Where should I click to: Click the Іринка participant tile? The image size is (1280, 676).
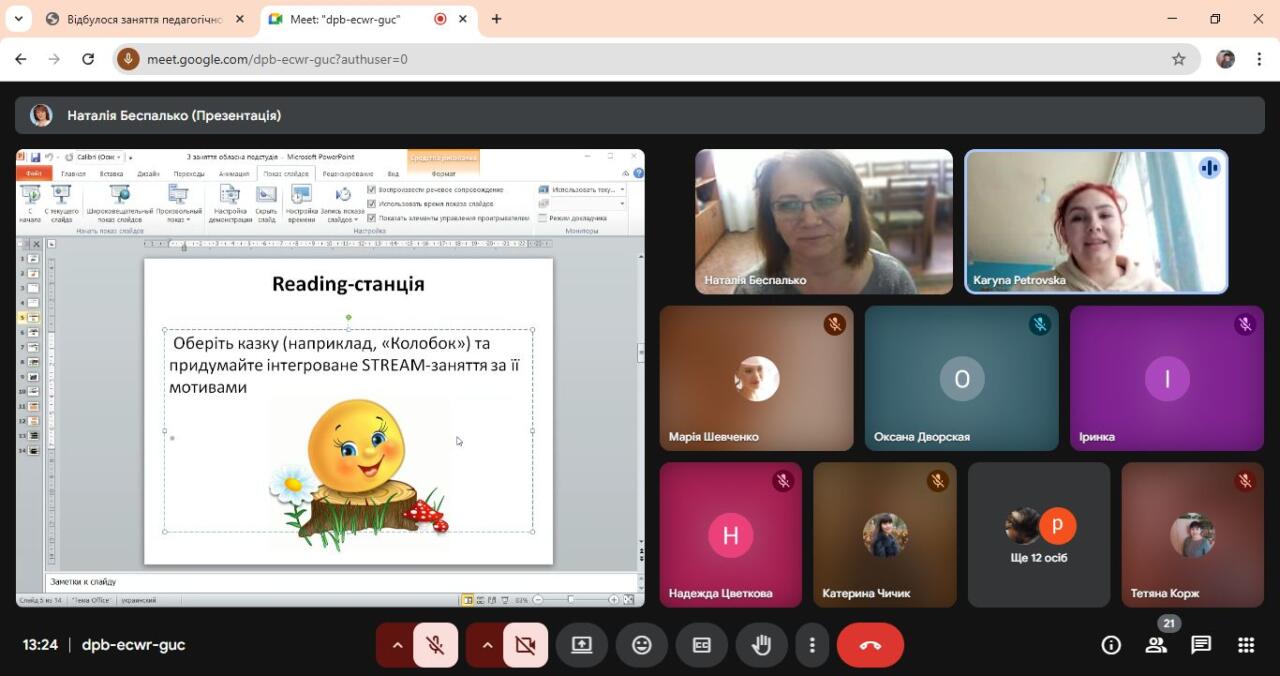click(1167, 378)
